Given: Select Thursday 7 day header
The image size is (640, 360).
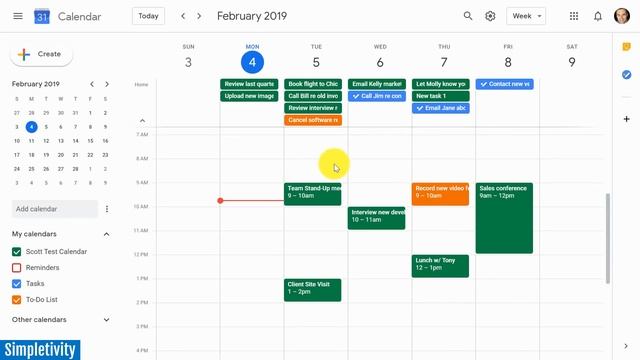Looking at the screenshot, I should tap(444, 62).
